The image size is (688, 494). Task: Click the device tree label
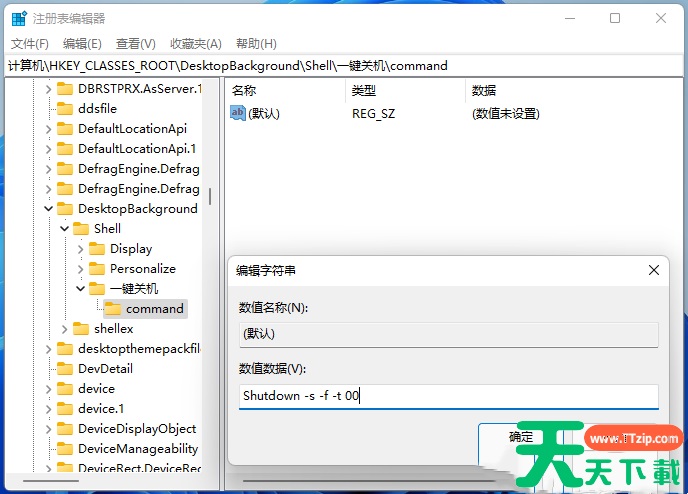pyautogui.click(x=97, y=389)
